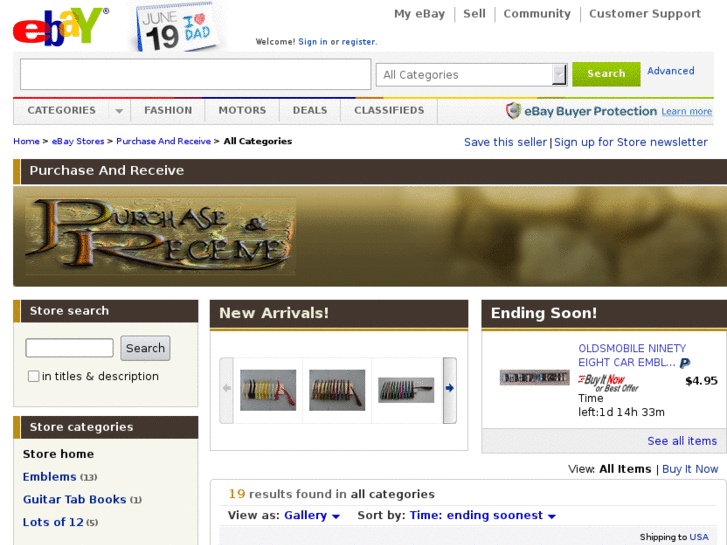Tick the 'in titles & description' checkbox
The height and width of the screenshot is (545, 727).
pos(33,376)
